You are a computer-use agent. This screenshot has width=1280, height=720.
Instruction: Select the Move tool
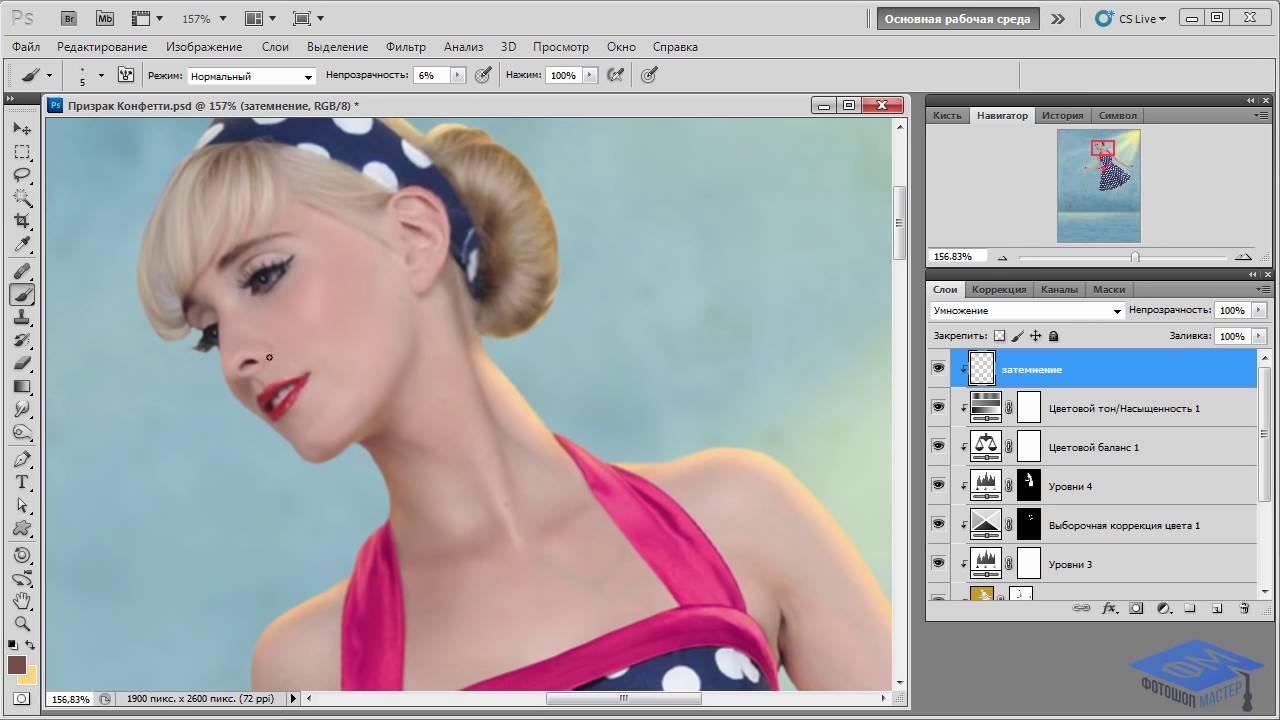(x=22, y=129)
